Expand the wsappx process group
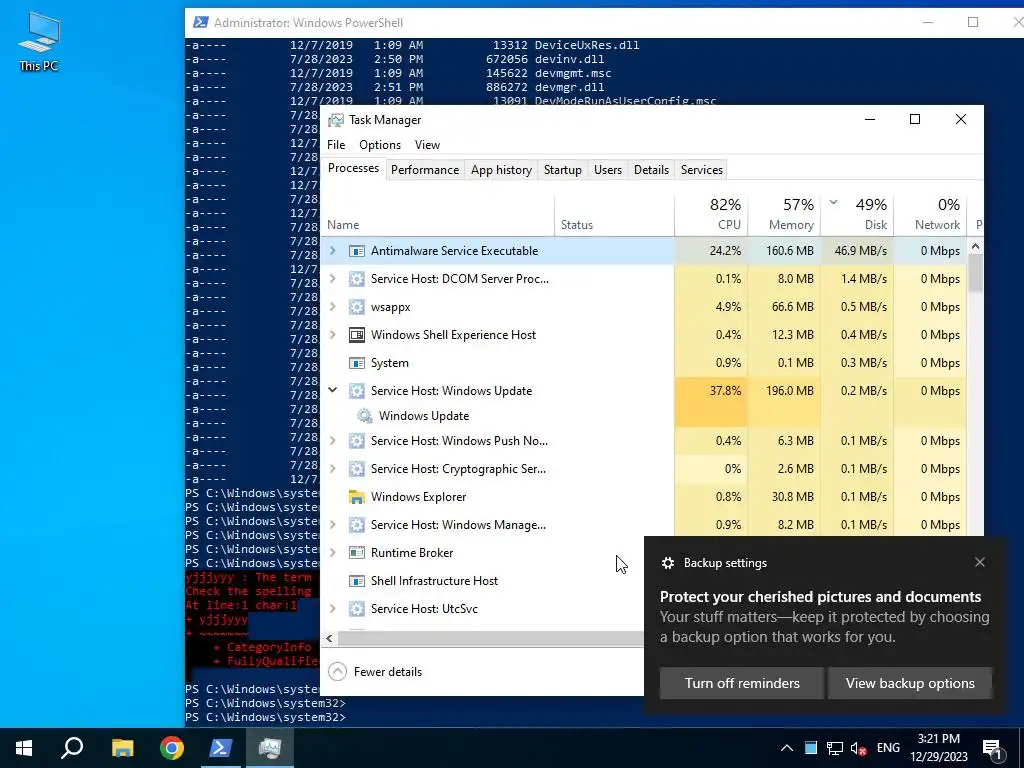Image resolution: width=1024 pixels, height=768 pixels. (x=332, y=307)
